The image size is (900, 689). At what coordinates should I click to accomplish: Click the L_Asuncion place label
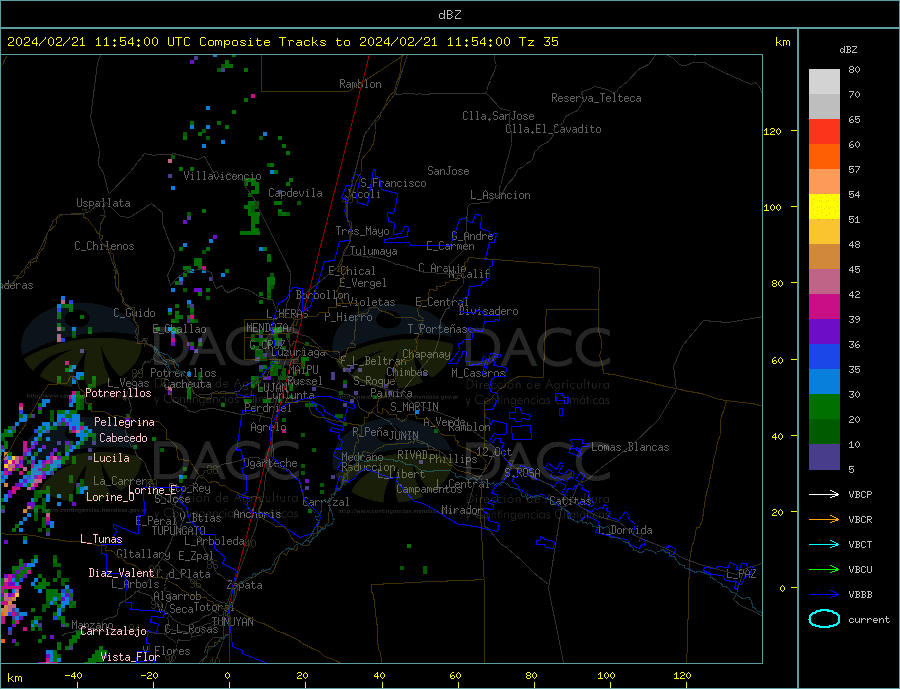tap(500, 195)
